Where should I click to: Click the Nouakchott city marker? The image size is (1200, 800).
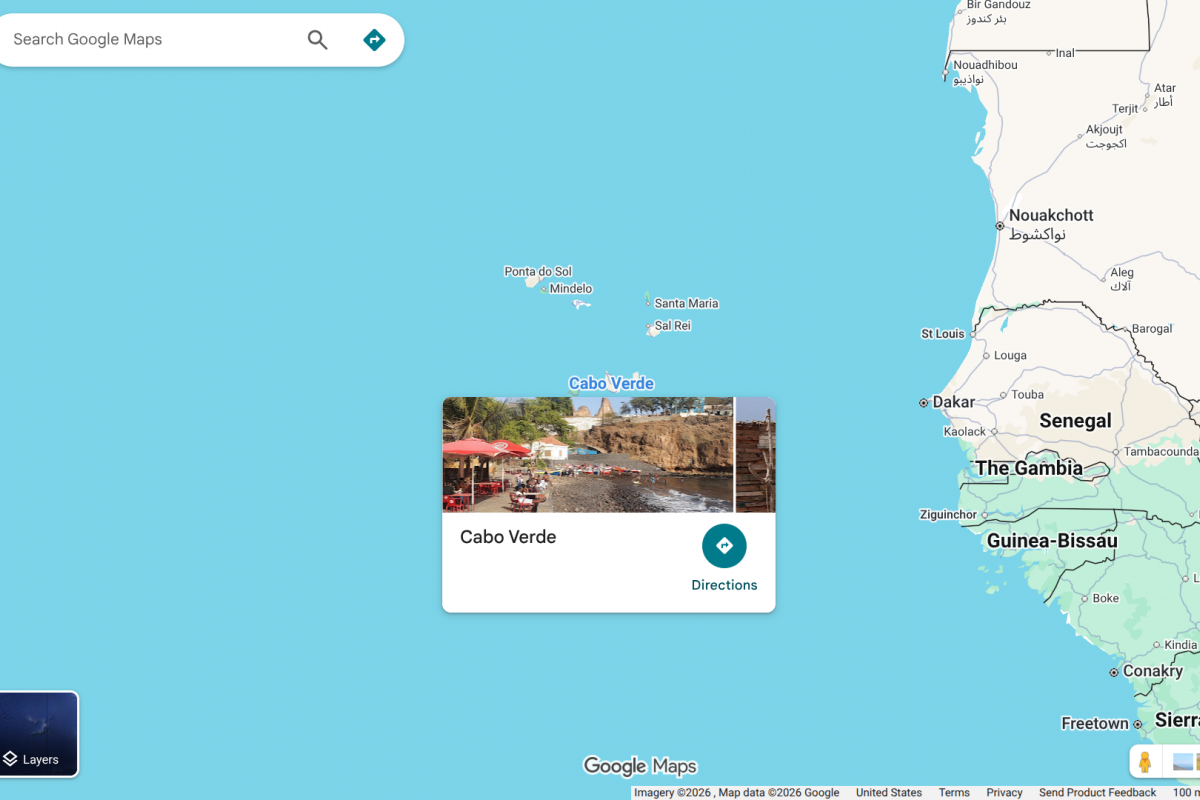click(x=1000, y=226)
